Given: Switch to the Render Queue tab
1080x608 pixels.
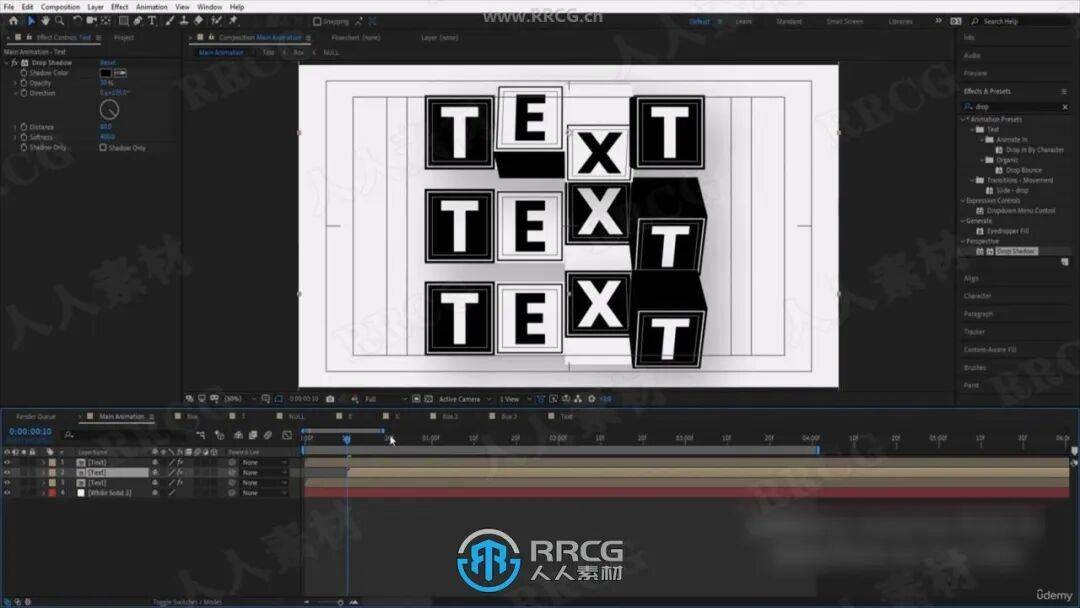Looking at the screenshot, I should click(35, 416).
